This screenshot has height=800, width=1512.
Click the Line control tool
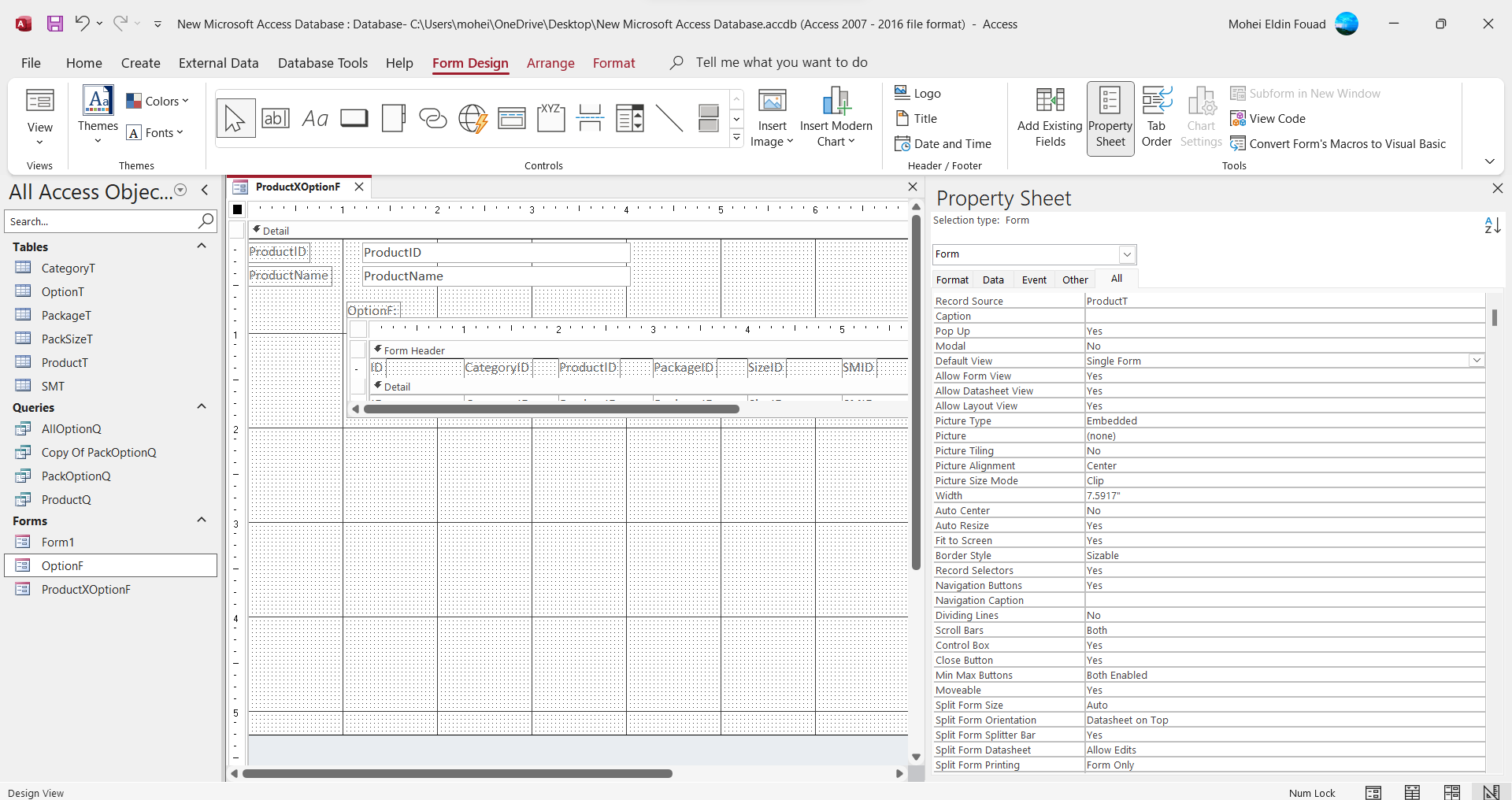(x=669, y=118)
